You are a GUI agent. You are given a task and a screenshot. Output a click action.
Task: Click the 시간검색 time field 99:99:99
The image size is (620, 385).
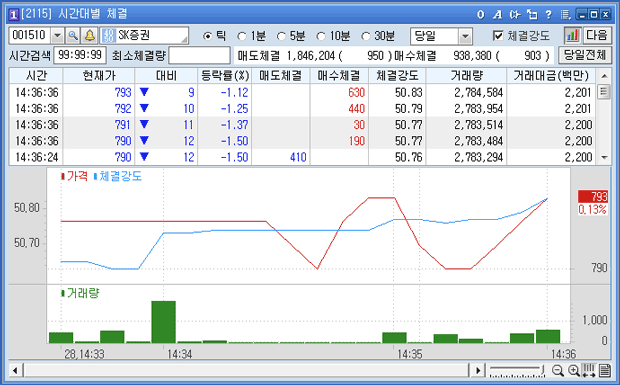(x=80, y=55)
